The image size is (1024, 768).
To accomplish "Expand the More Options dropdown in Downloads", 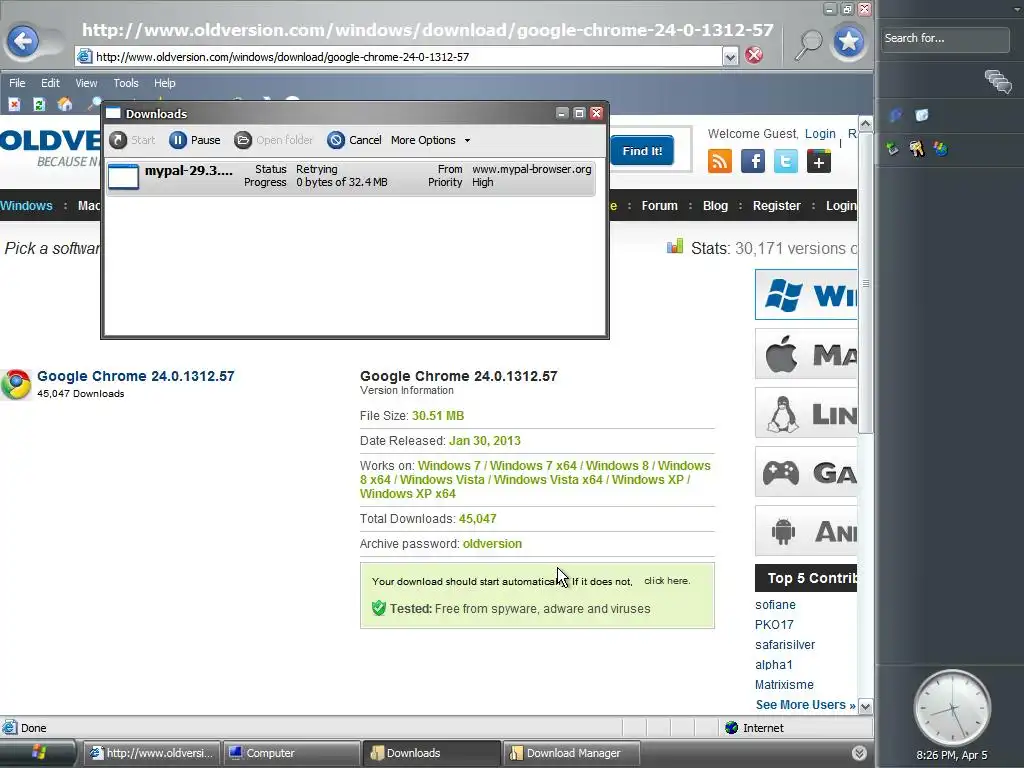I will tap(430, 140).
